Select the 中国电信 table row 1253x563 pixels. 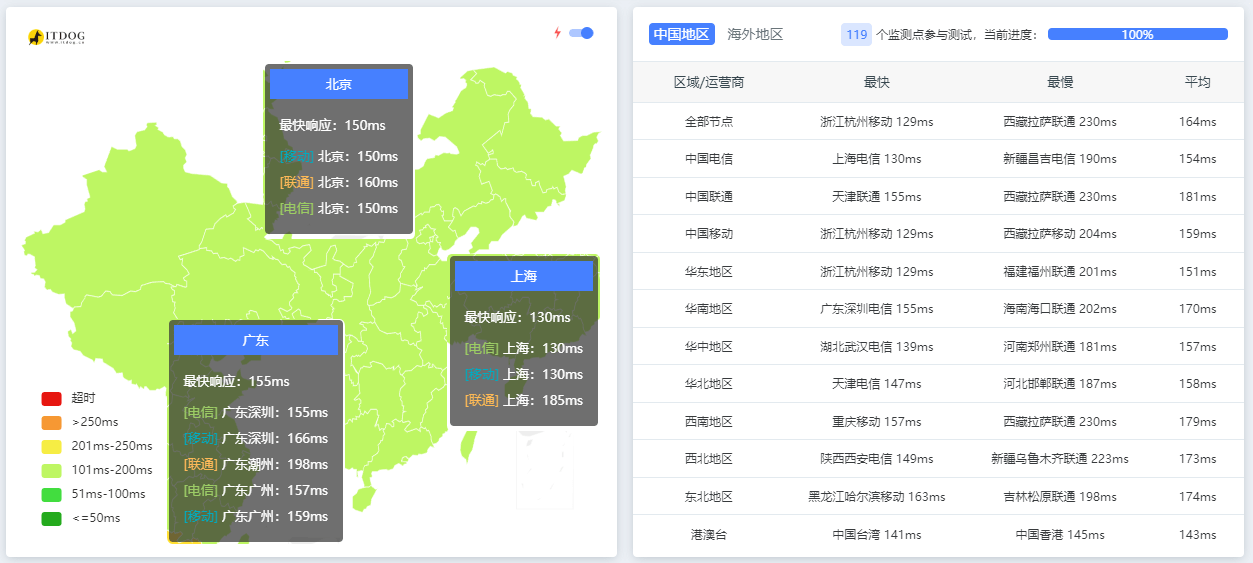(x=938, y=159)
